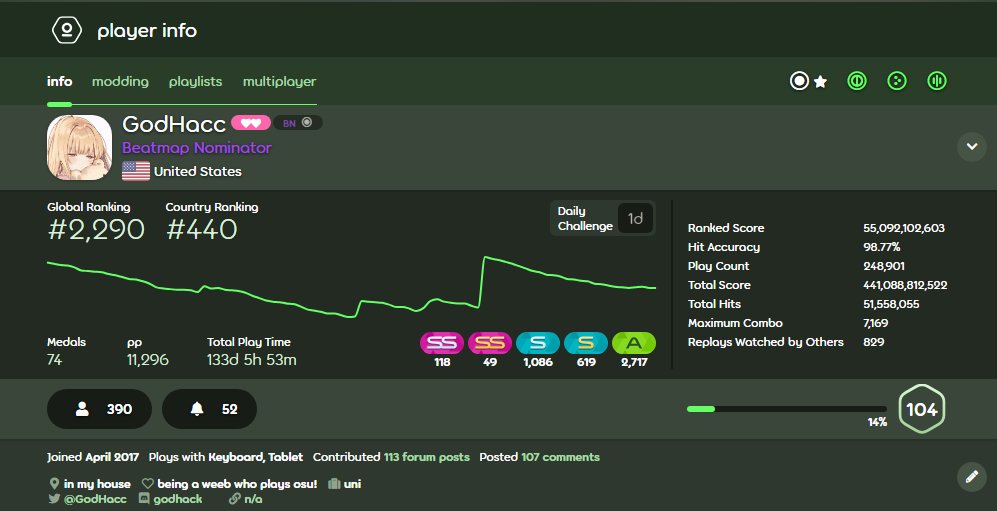Click the Twitter bird icon

54,499
